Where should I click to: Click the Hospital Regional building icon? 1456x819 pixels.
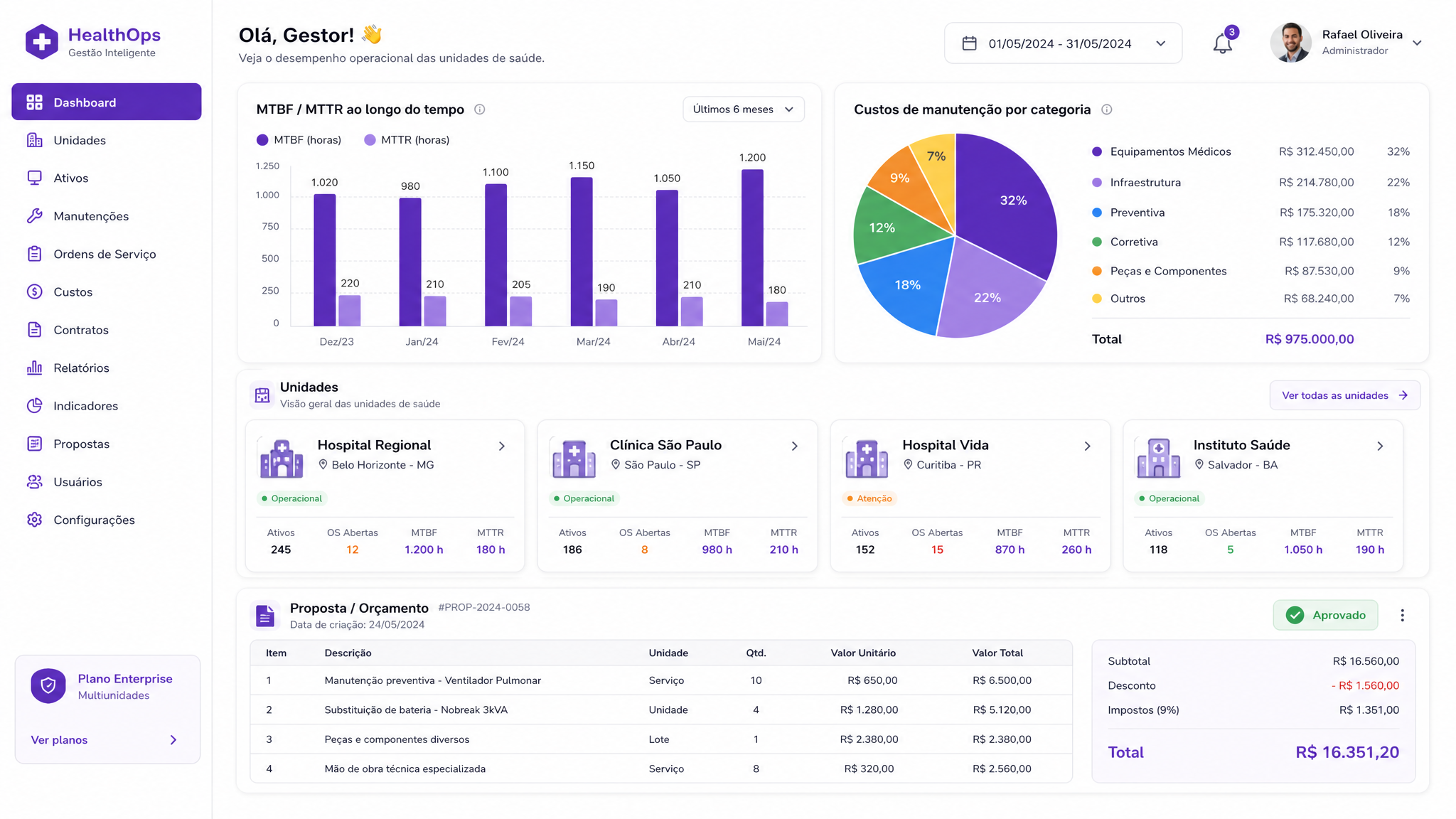[x=282, y=459]
